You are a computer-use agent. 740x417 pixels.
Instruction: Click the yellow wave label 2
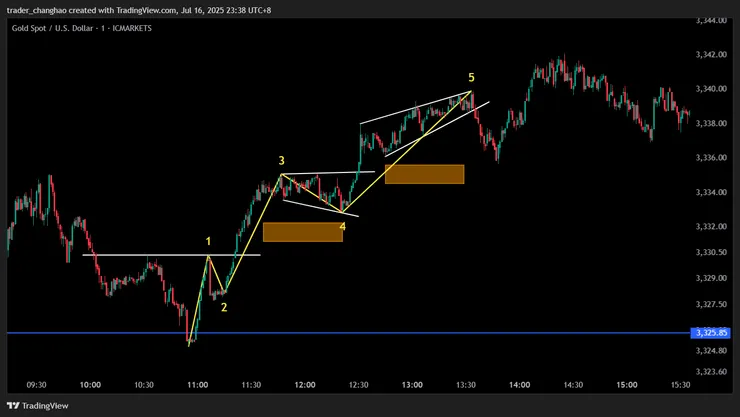point(224,308)
